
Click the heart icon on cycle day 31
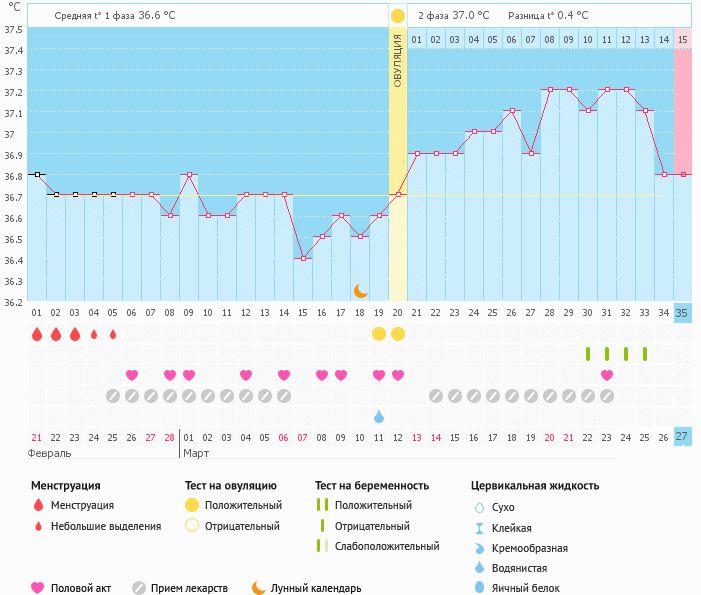[x=607, y=375]
